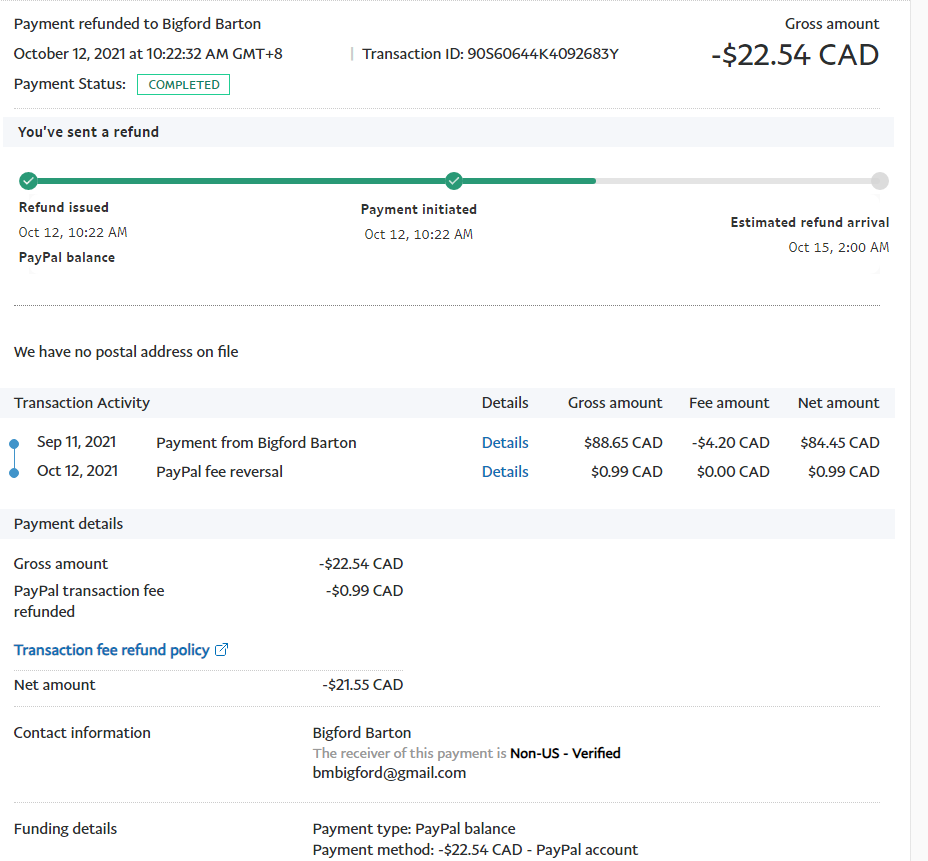Image resolution: width=928 pixels, height=861 pixels.
Task: Click the gray Estimated refund arrival circle
Action: pos(879,181)
